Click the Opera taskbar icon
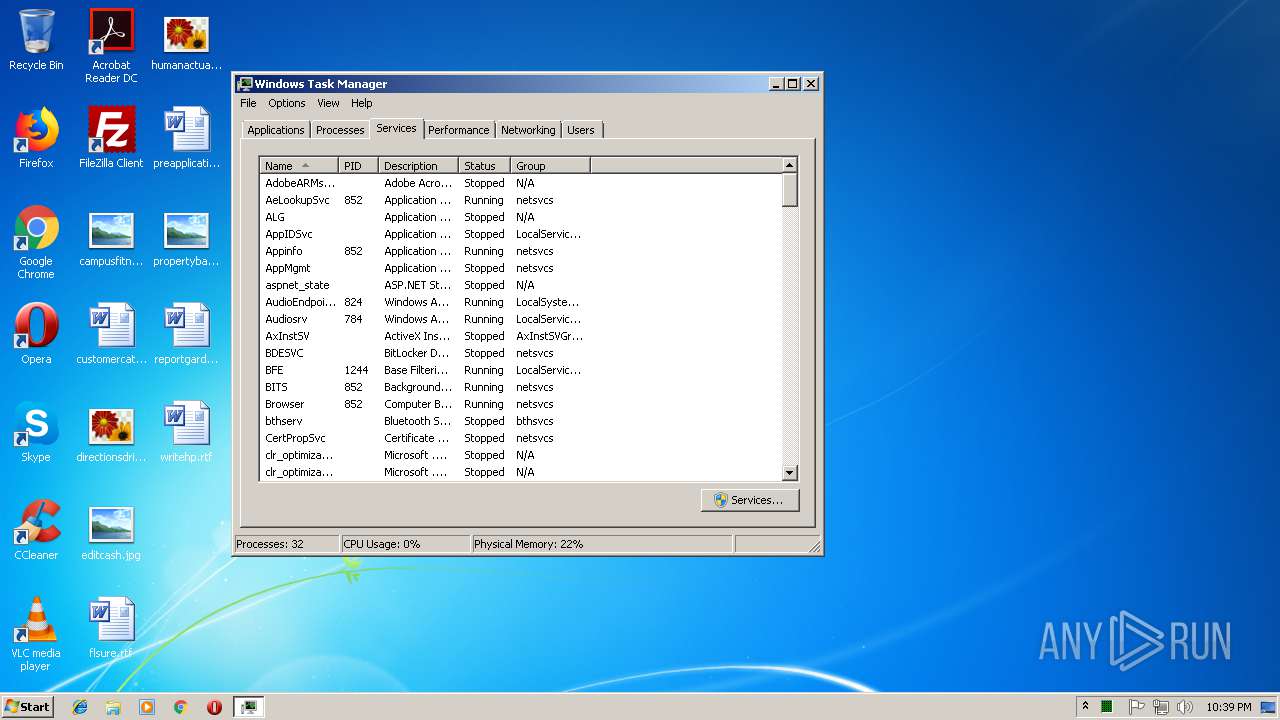Image resolution: width=1280 pixels, height=720 pixels. pos(214,707)
